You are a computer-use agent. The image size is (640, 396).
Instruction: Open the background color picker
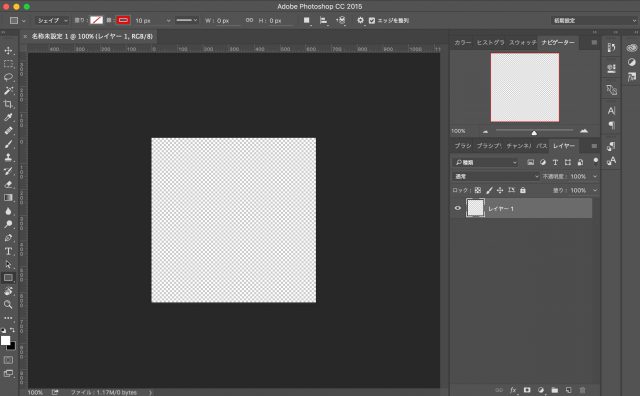(12, 347)
